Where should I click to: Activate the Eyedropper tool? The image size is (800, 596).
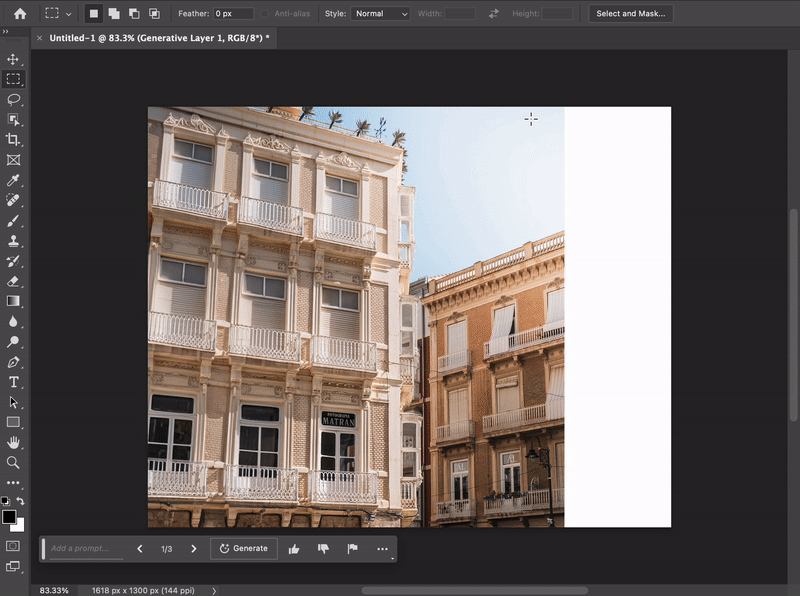point(13,180)
